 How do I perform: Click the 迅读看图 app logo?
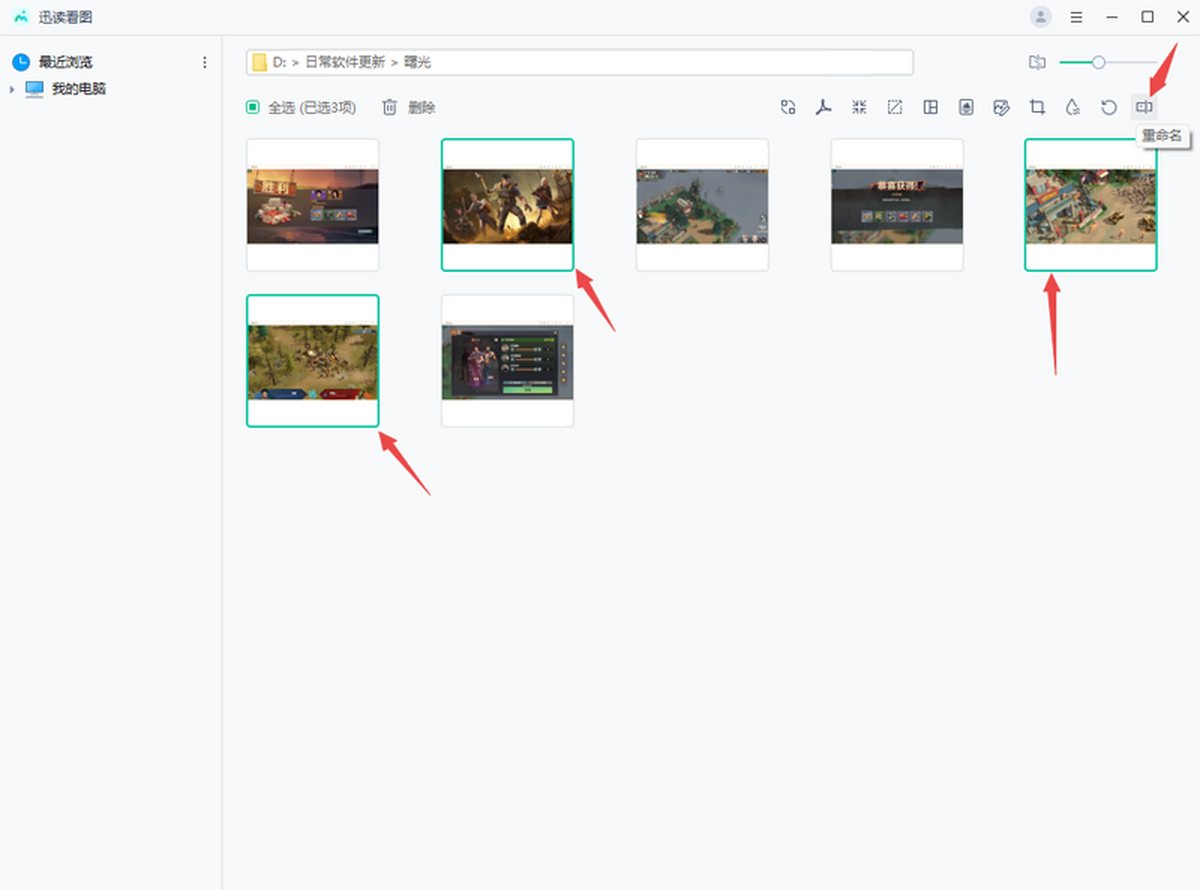coord(21,17)
